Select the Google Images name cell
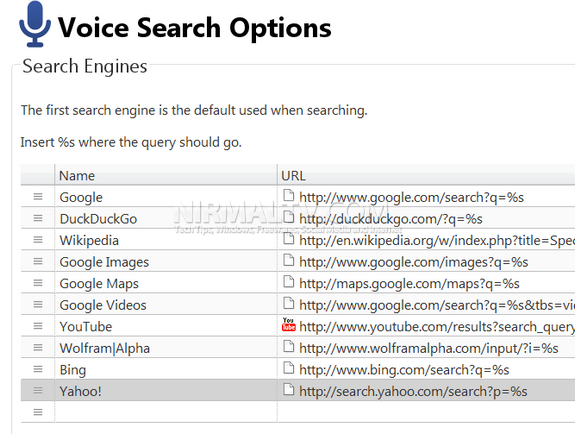 [166, 262]
